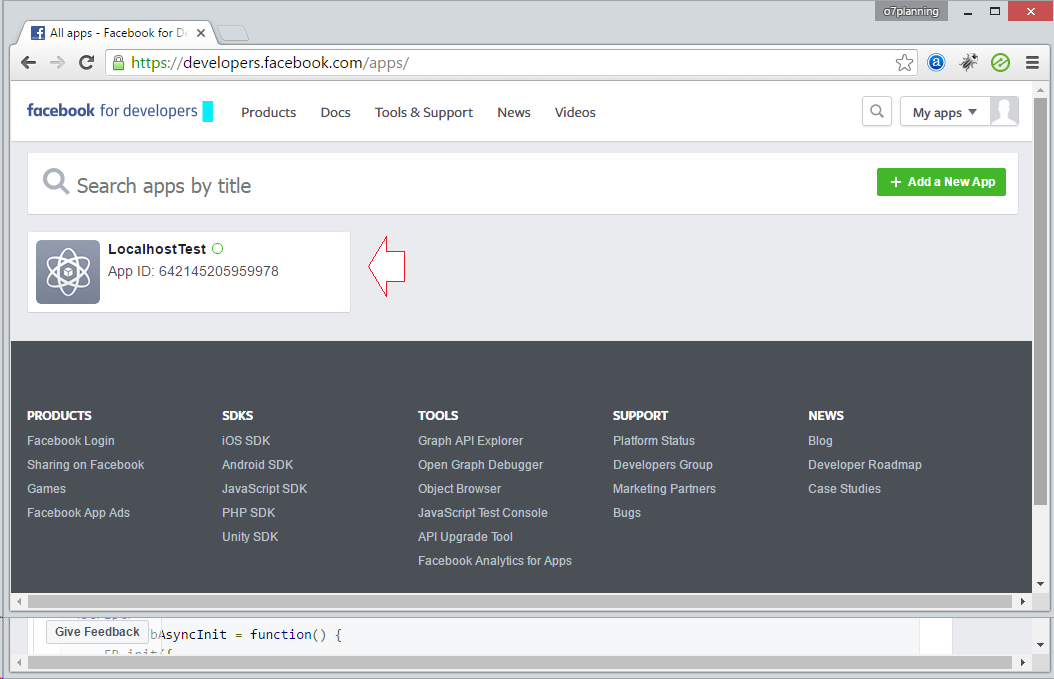
Task: Open the API Upgrade Tool link
Action: pos(465,536)
